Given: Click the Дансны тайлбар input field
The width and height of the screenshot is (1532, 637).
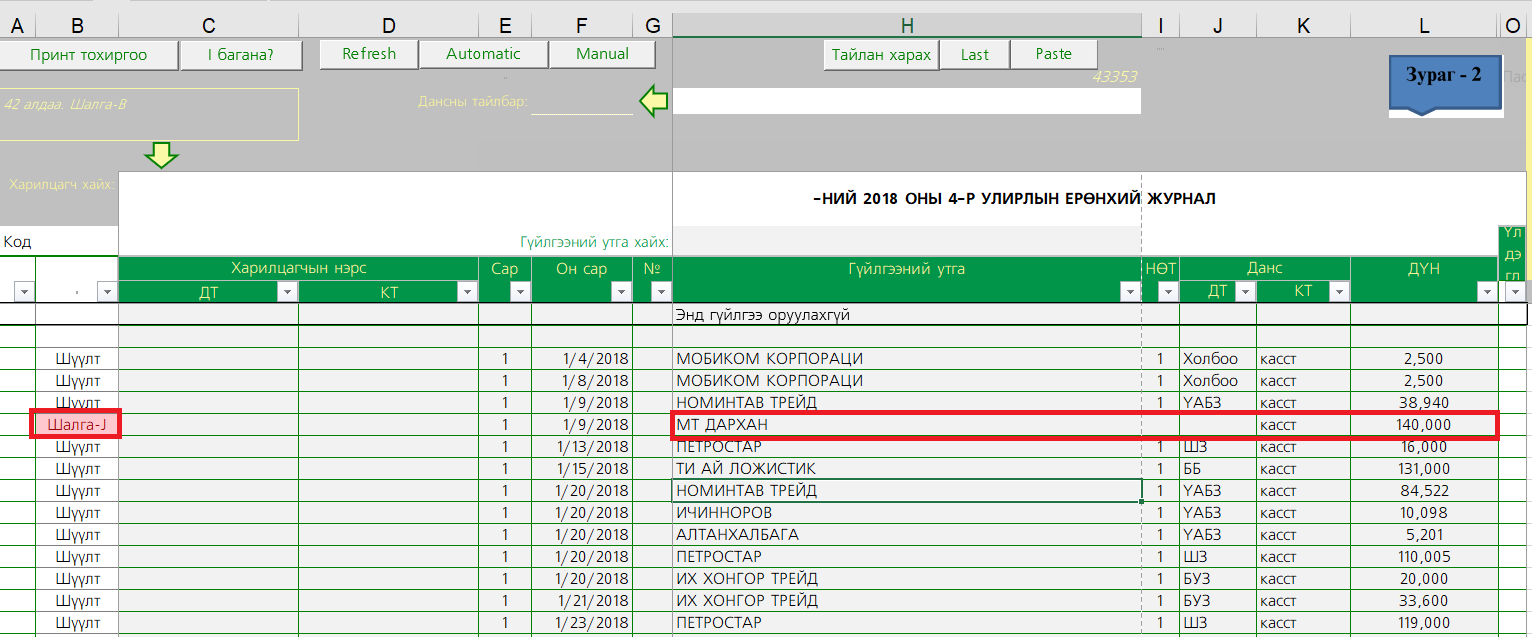Looking at the screenshot, I should pos(582,103).
